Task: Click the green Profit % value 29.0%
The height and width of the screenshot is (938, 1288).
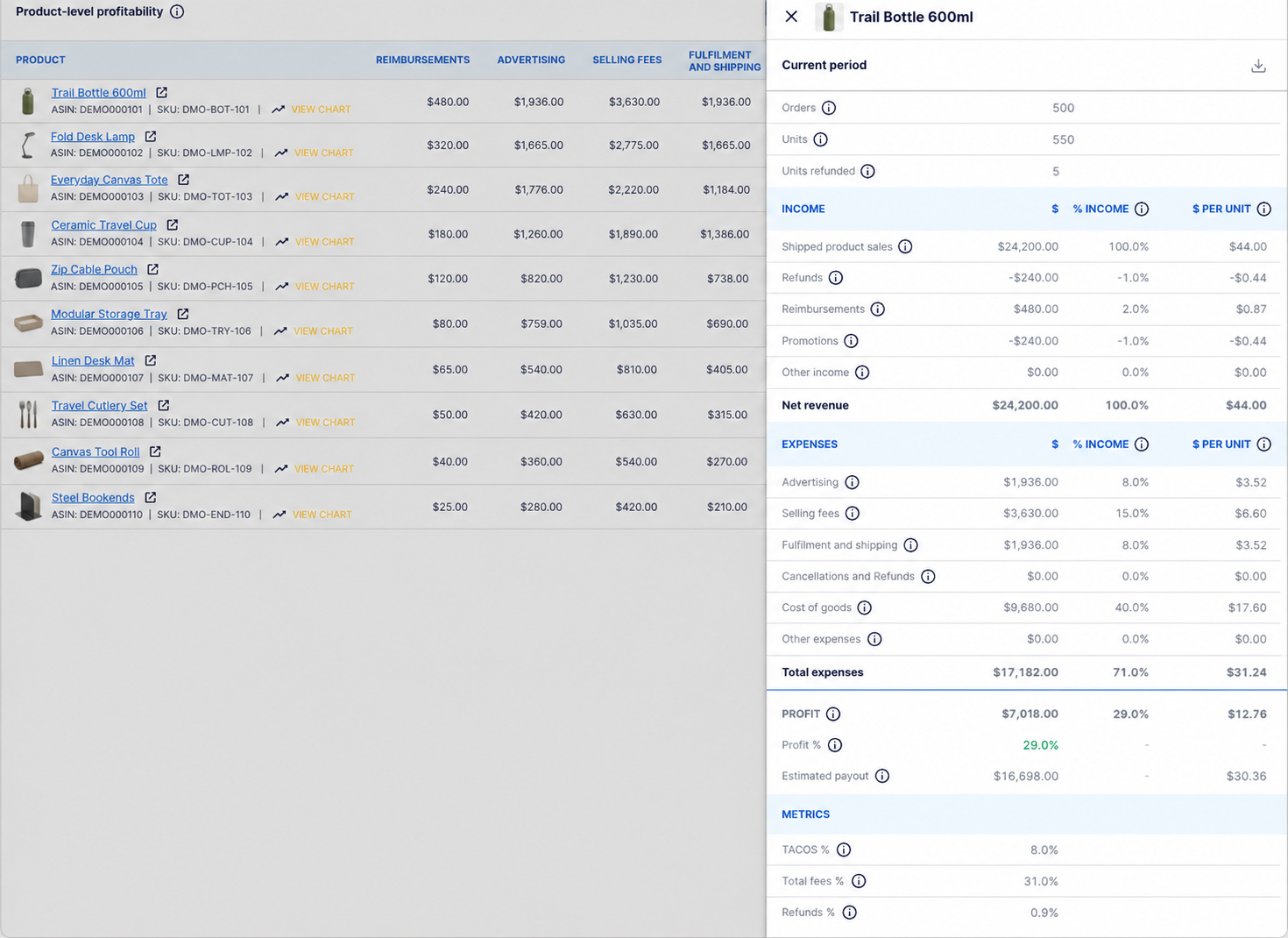Action: pos(1040,745)
